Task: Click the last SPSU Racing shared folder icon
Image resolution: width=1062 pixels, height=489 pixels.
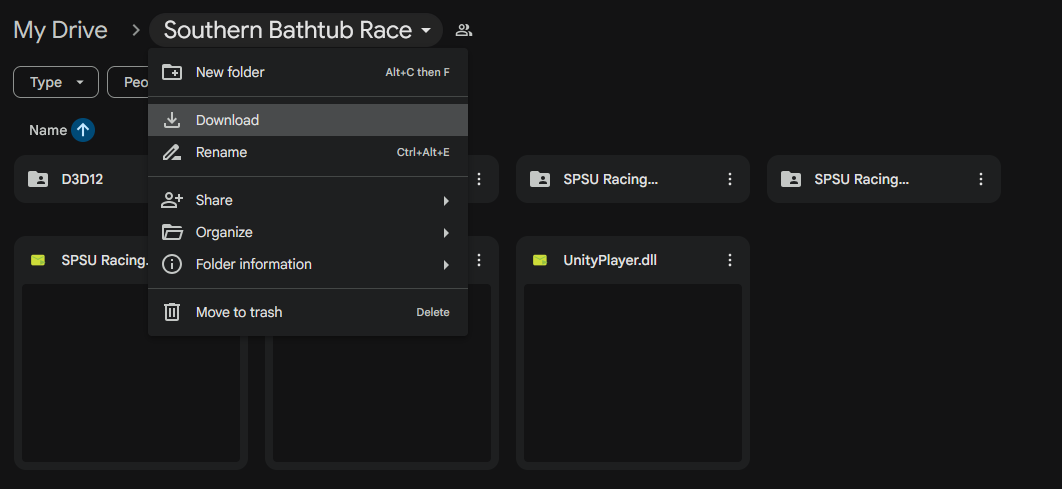Action: point(791,179)
